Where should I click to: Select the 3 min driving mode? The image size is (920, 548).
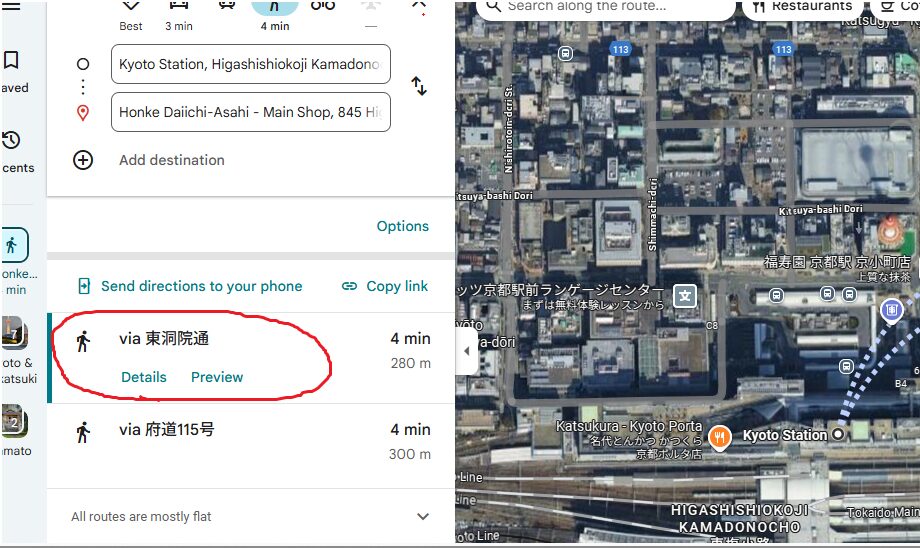pyautogui.click(x=179, y=15)
